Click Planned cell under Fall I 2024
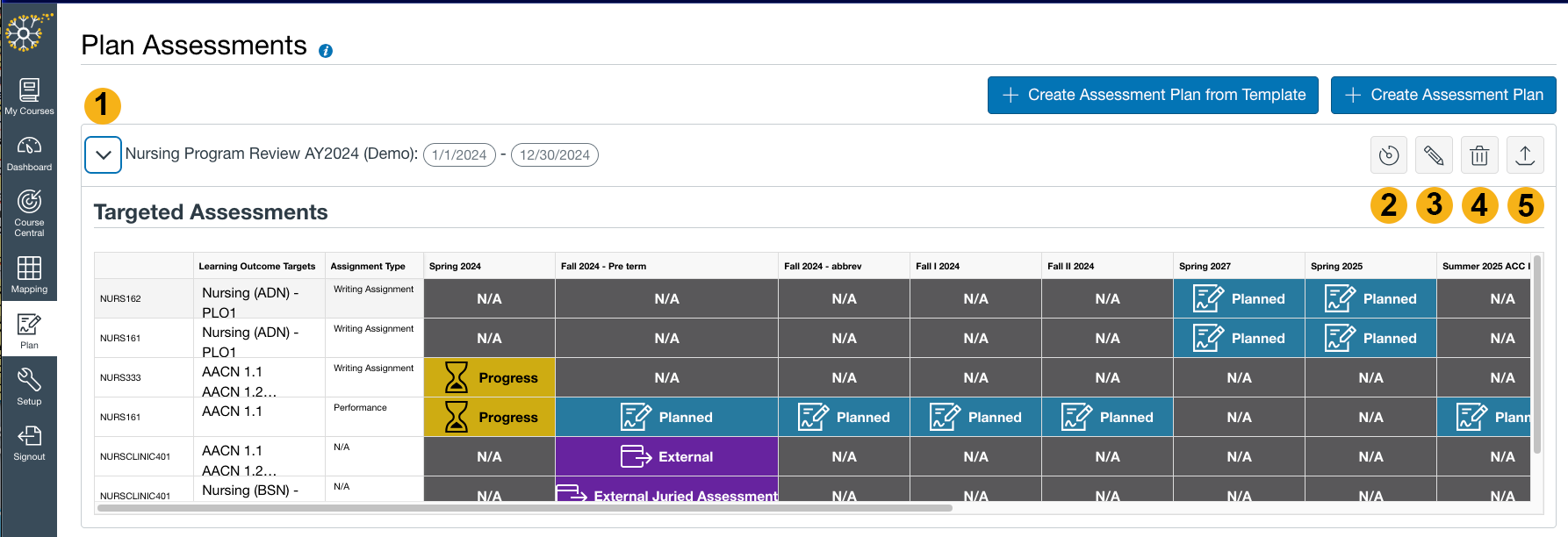 975,417
